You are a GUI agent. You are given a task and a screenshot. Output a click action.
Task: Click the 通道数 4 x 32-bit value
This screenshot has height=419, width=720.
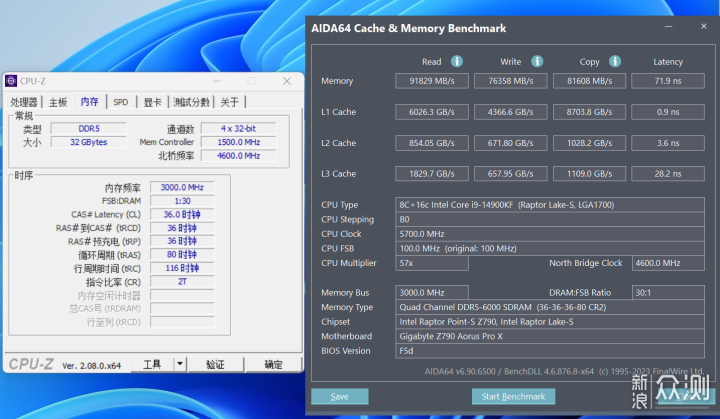238,129
